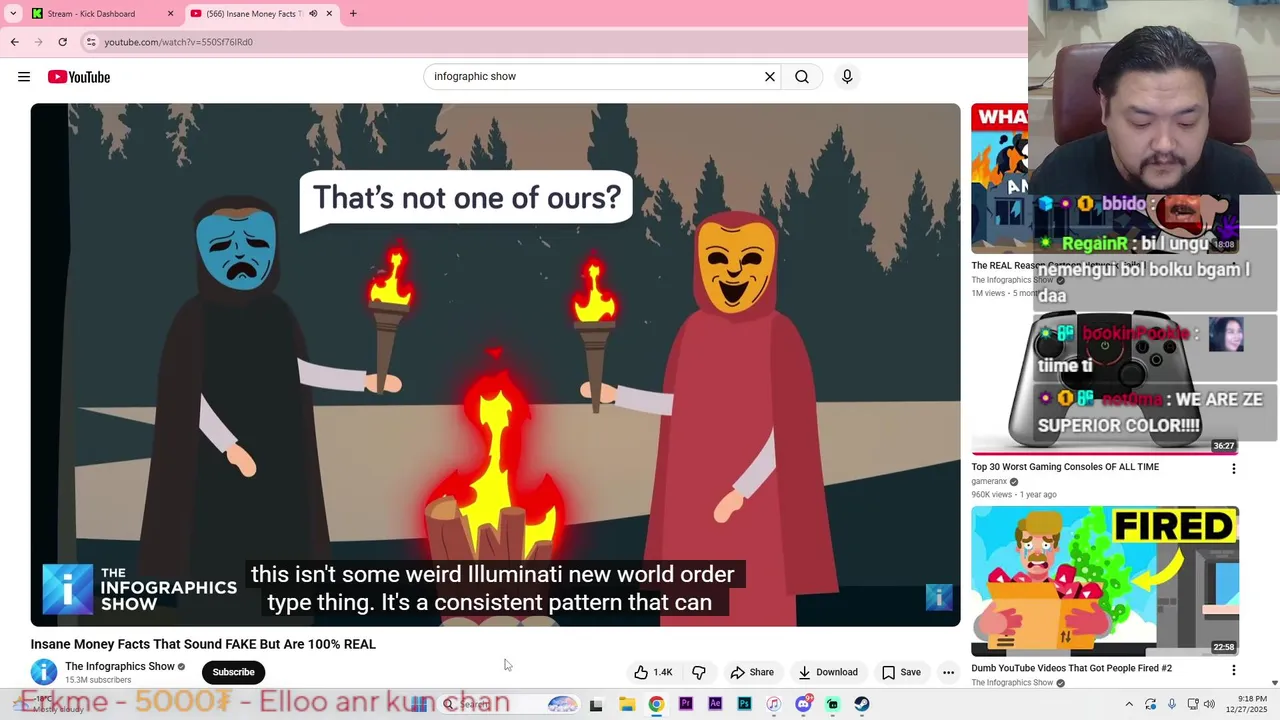Open The Infographics Show channel avatar
This screenshot has height=720, width=1280.
pos(43,672)
